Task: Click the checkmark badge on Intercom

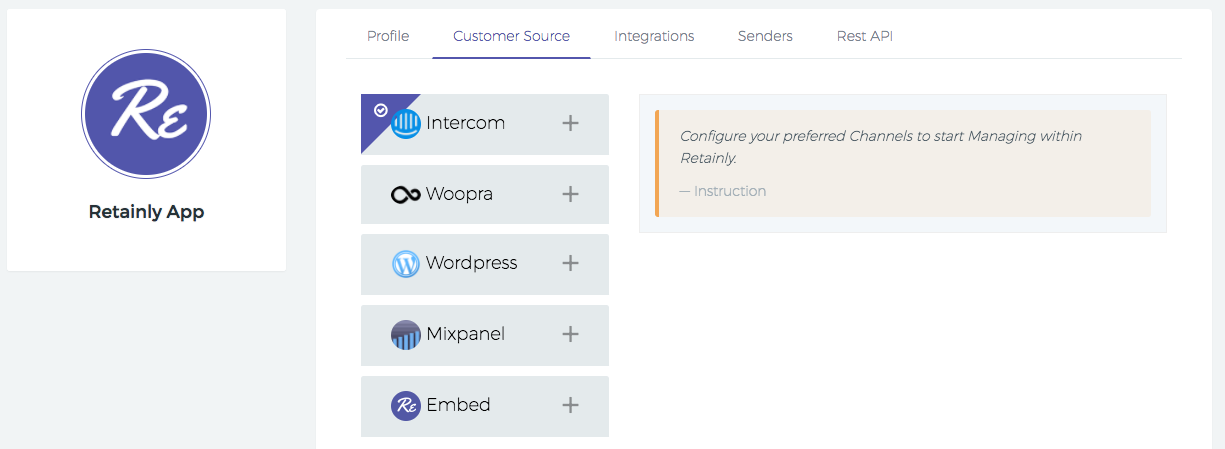Action: [380, 110]
